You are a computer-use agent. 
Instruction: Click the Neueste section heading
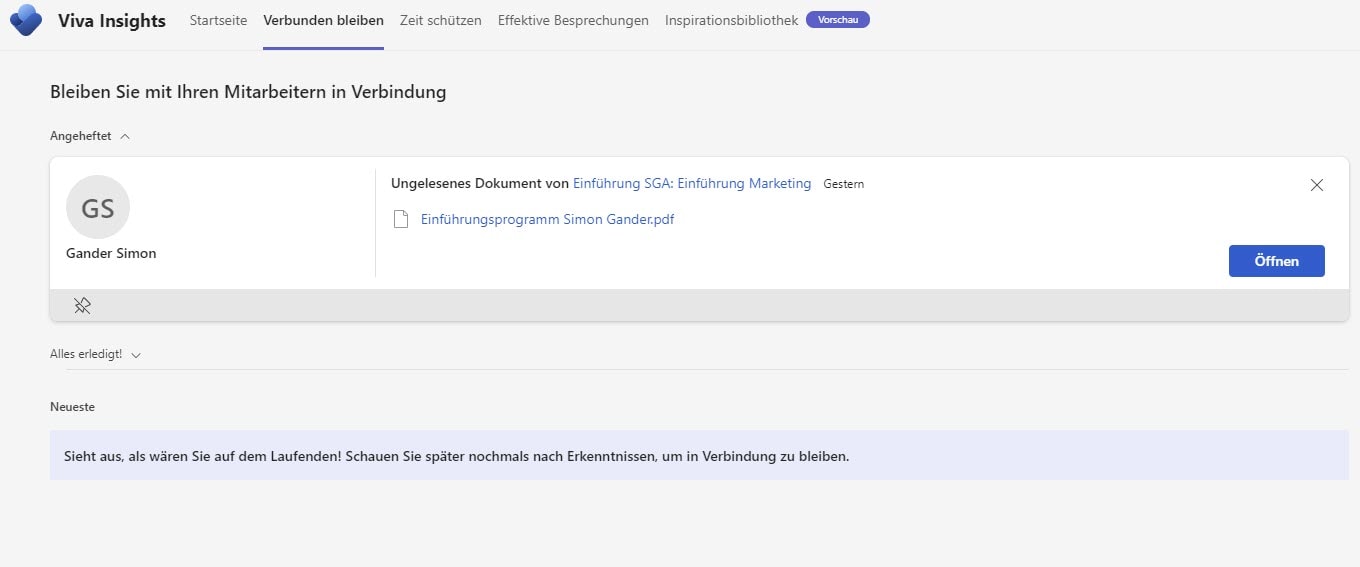(72, 407)
